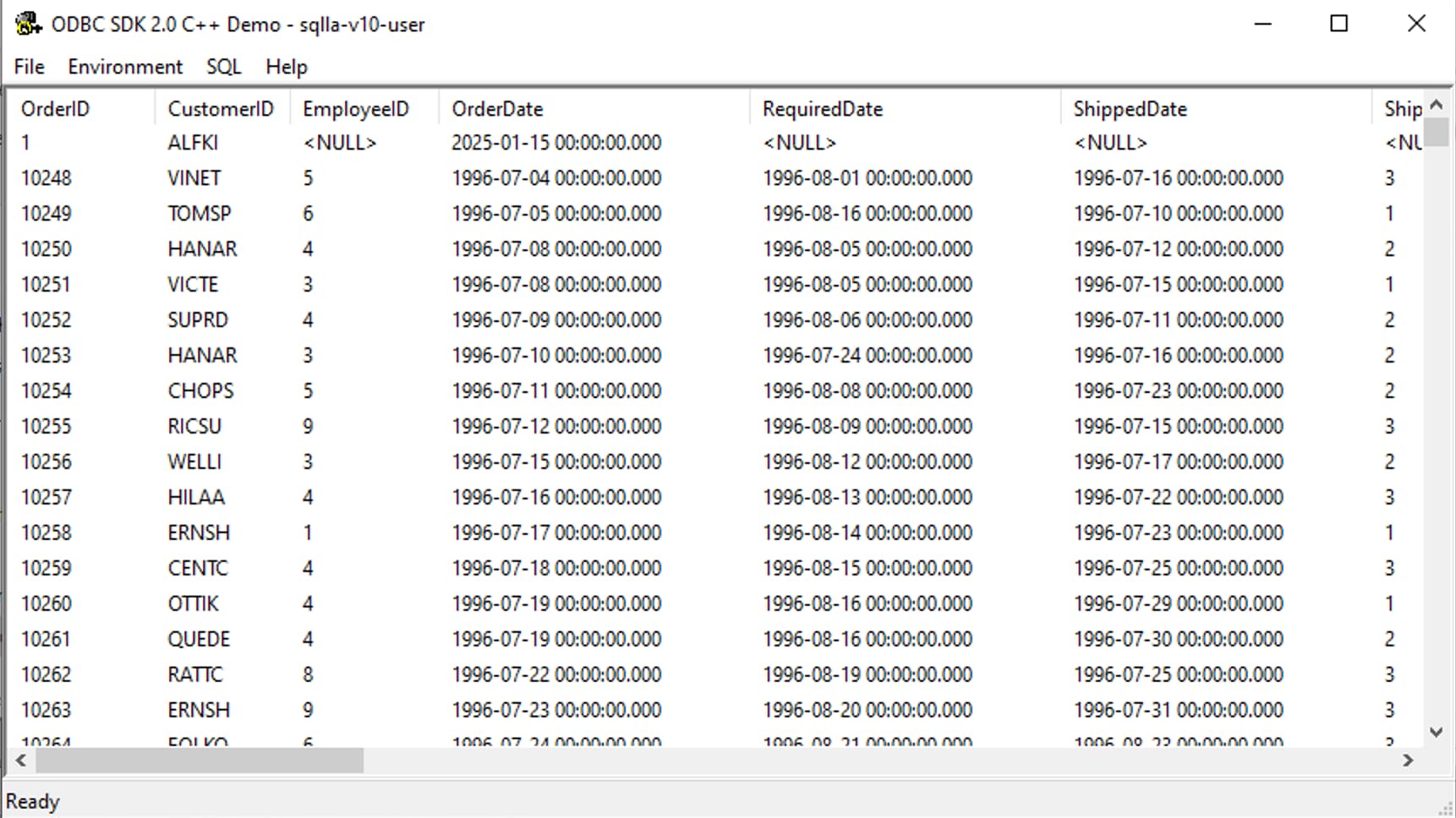Click the scroll-down arrow on vertical scrollbar

pos(1437,732)
